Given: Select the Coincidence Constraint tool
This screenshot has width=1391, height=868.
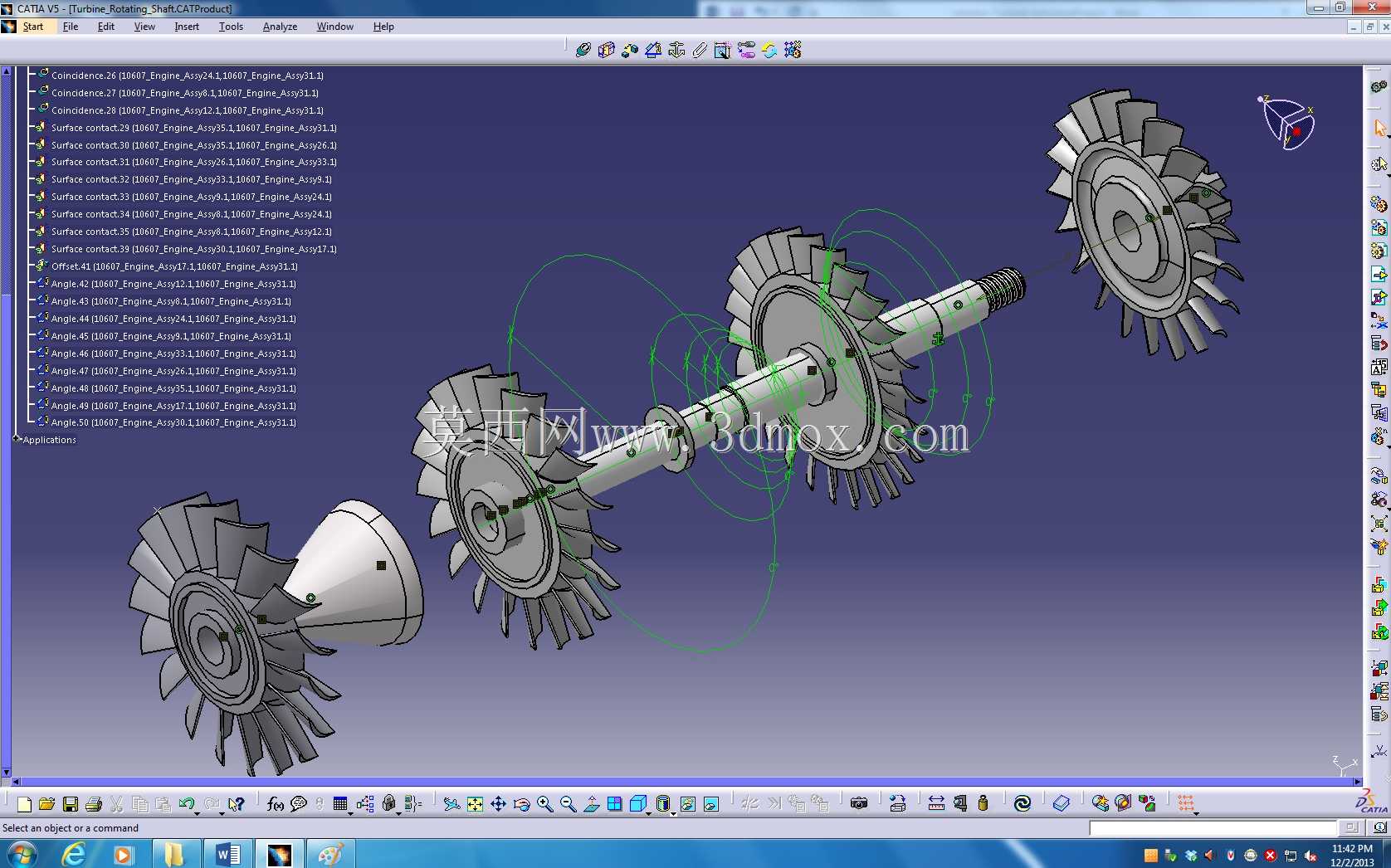Looking at the screenshot, I should pos(583,50).
